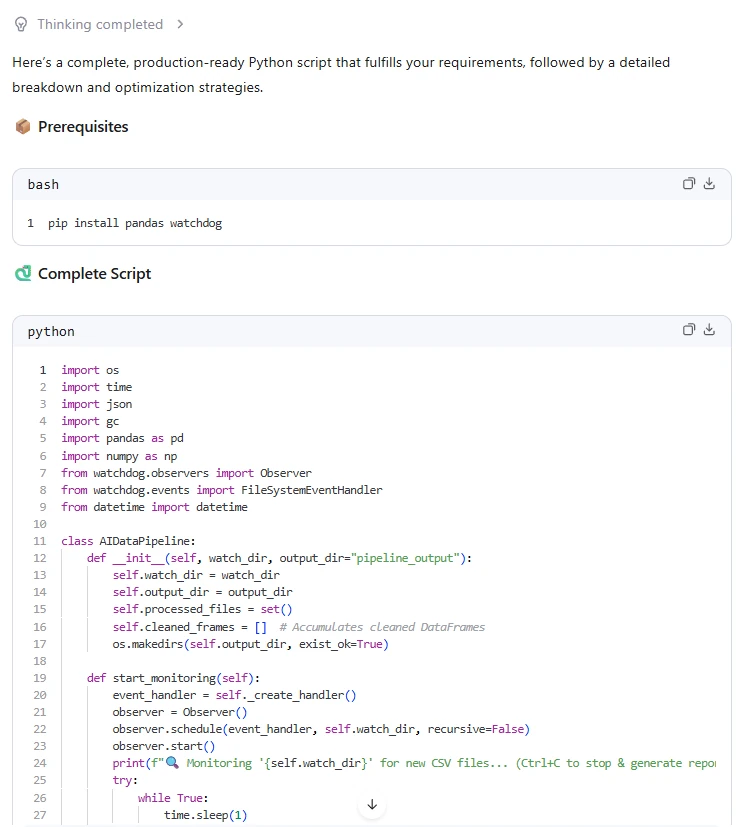This screenshot has width=736, height=827.
Task: Click the 'try:' line
Action: tap(125, 780)
